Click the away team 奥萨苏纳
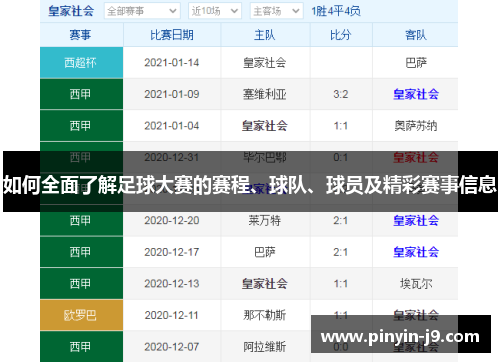This screenshot has width=500, height=362. click(416, 126)
